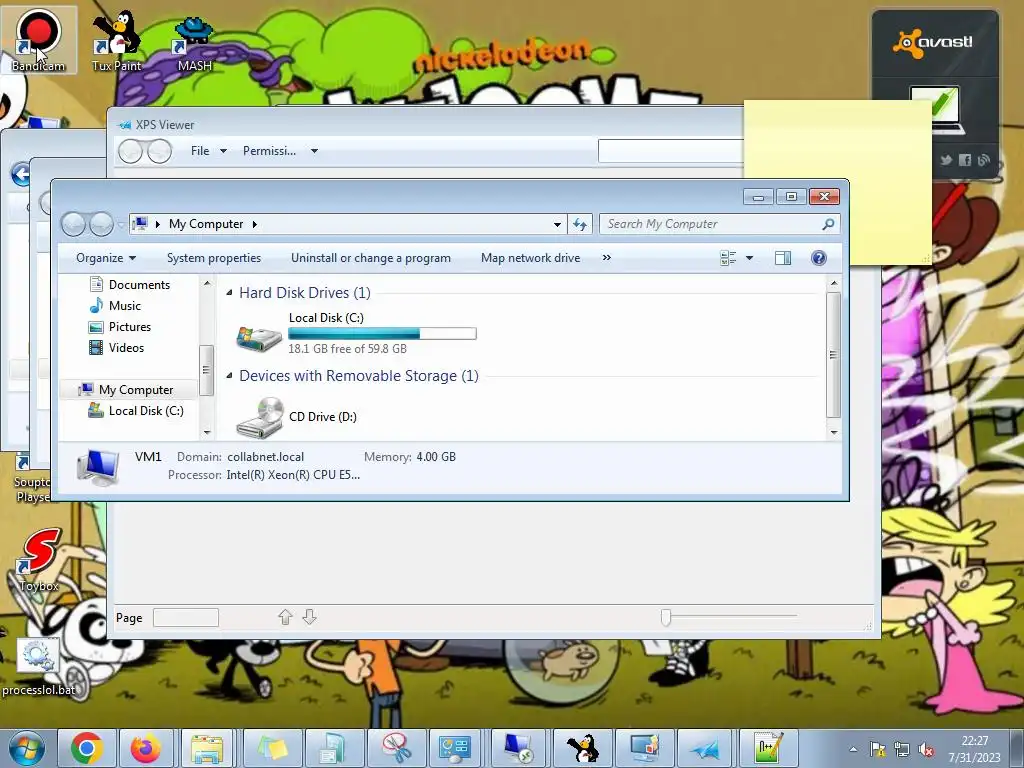The image size is (1024, 768).
Task: Click Map network drive
Action: click(x=530, y=258)
